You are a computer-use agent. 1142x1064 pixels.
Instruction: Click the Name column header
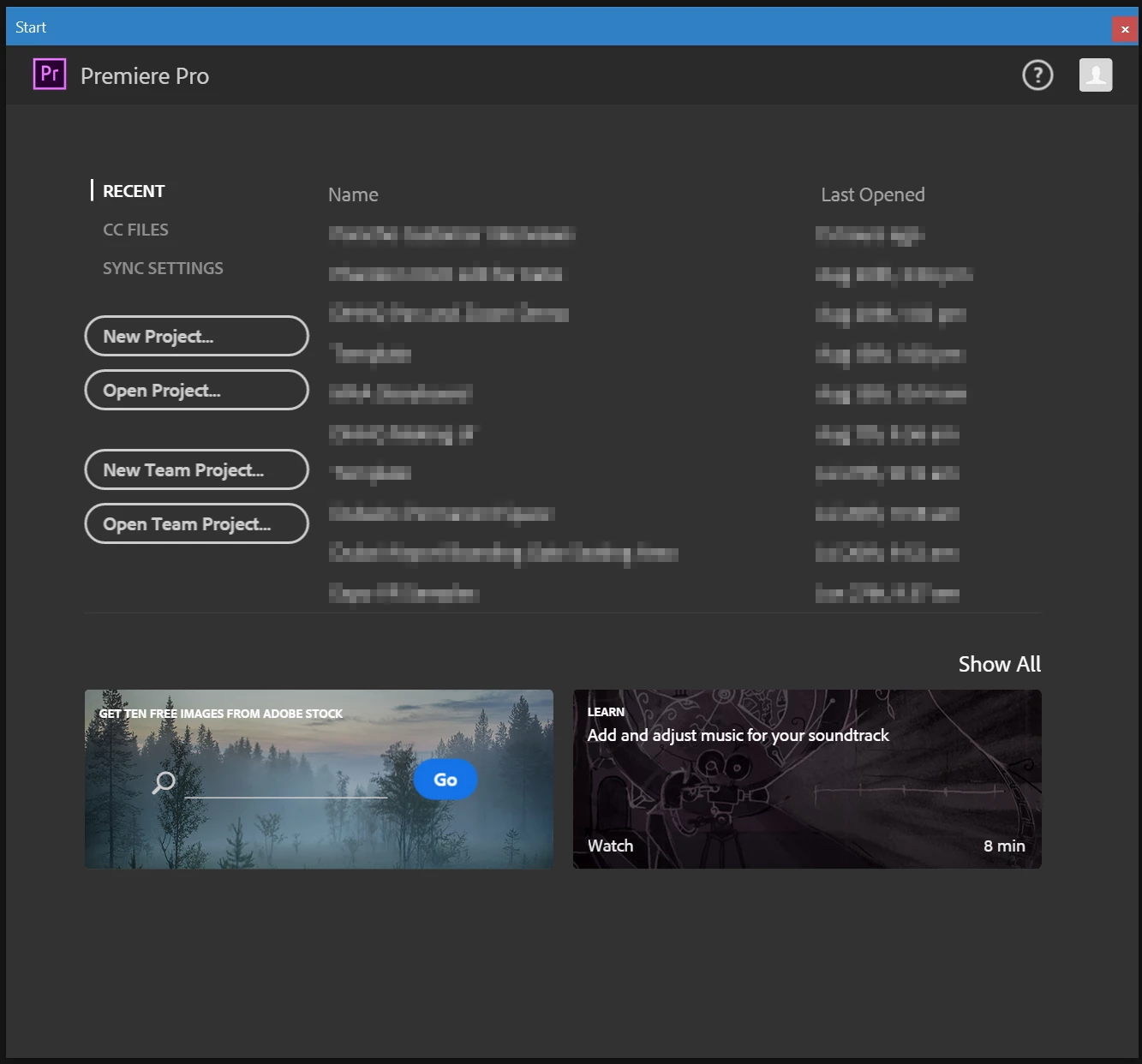[353, 194]
